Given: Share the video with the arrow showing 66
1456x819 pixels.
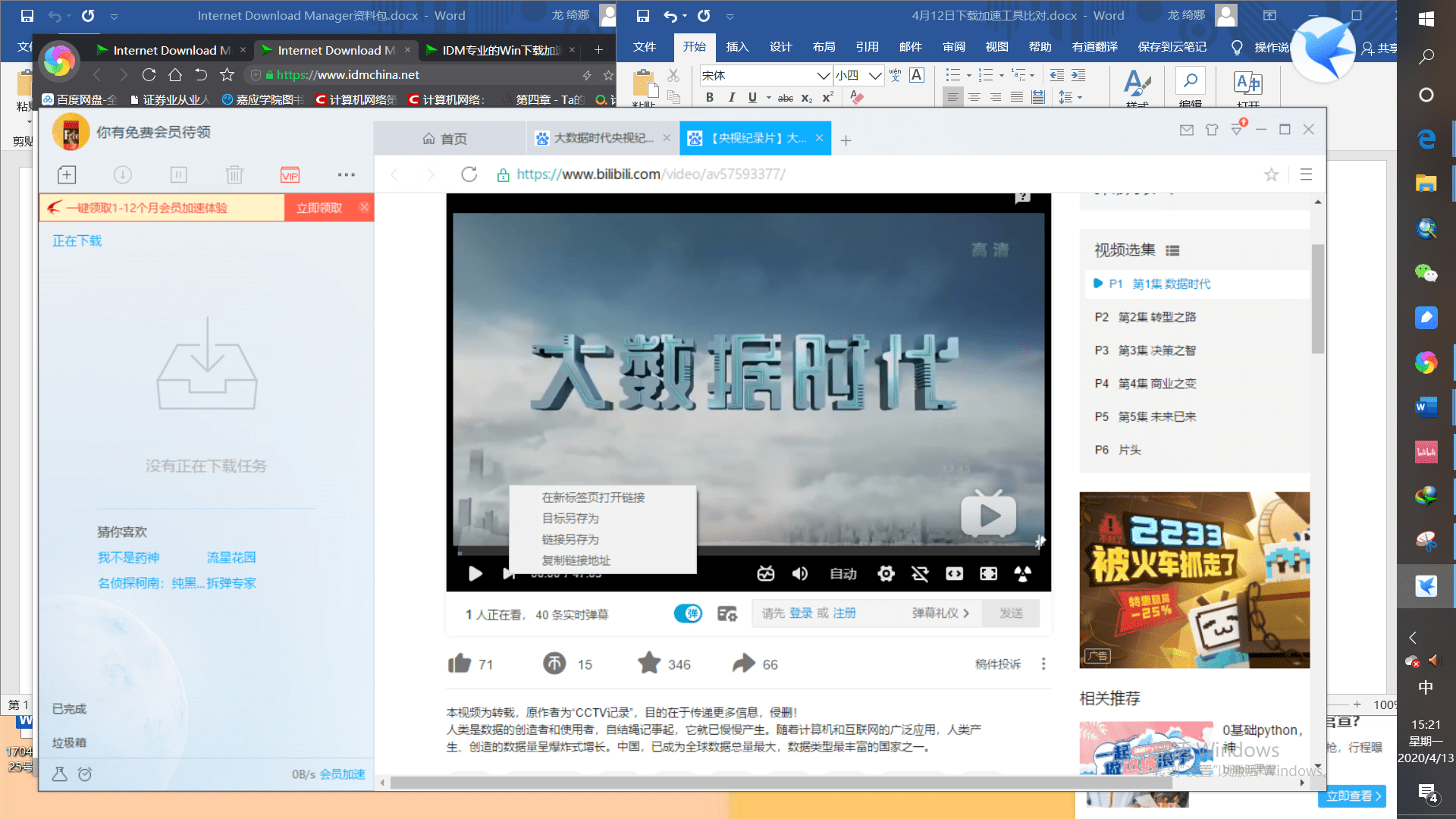Looking at the screenshot, I should click(x=744, y=664).
